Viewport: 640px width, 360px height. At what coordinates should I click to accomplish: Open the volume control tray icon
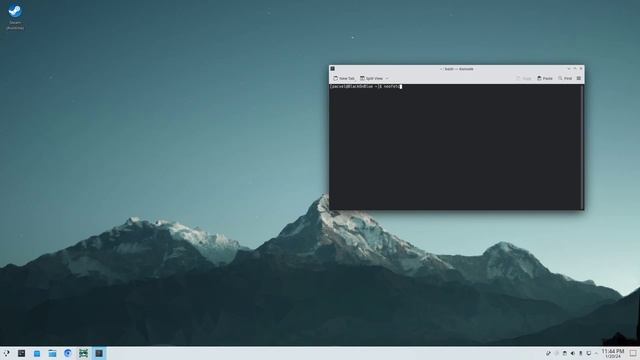coord(573,353)
